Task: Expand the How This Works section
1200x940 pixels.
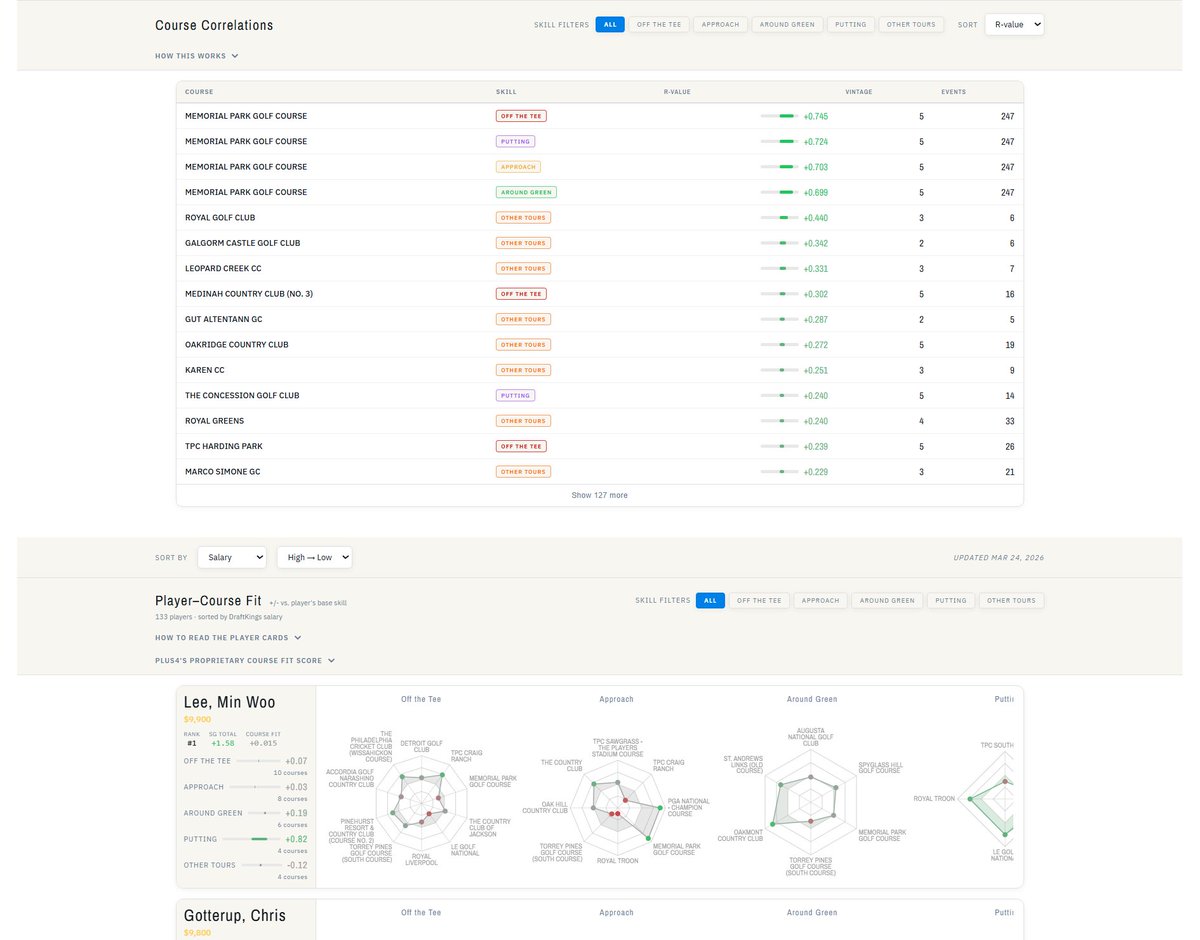Action: (x=197, y=56)
